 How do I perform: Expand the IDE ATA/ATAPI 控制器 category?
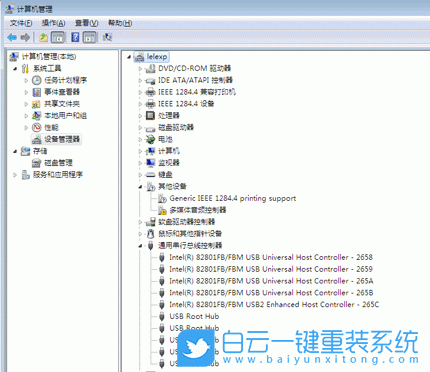pos(140,80)
